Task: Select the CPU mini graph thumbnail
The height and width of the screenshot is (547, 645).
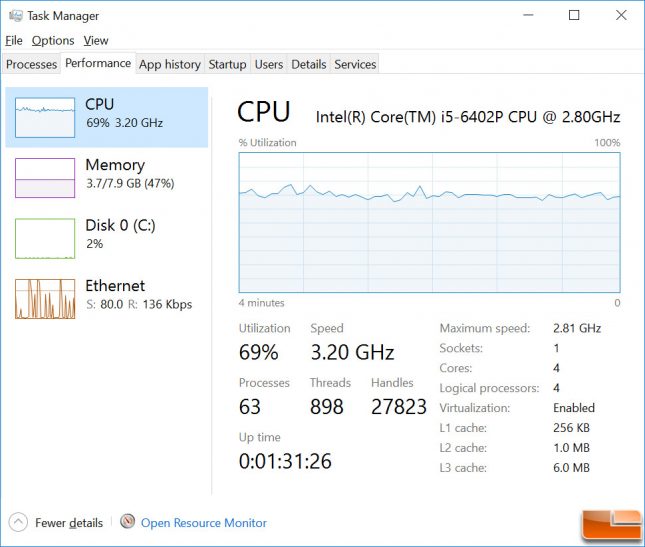Action: coord(45,117)
